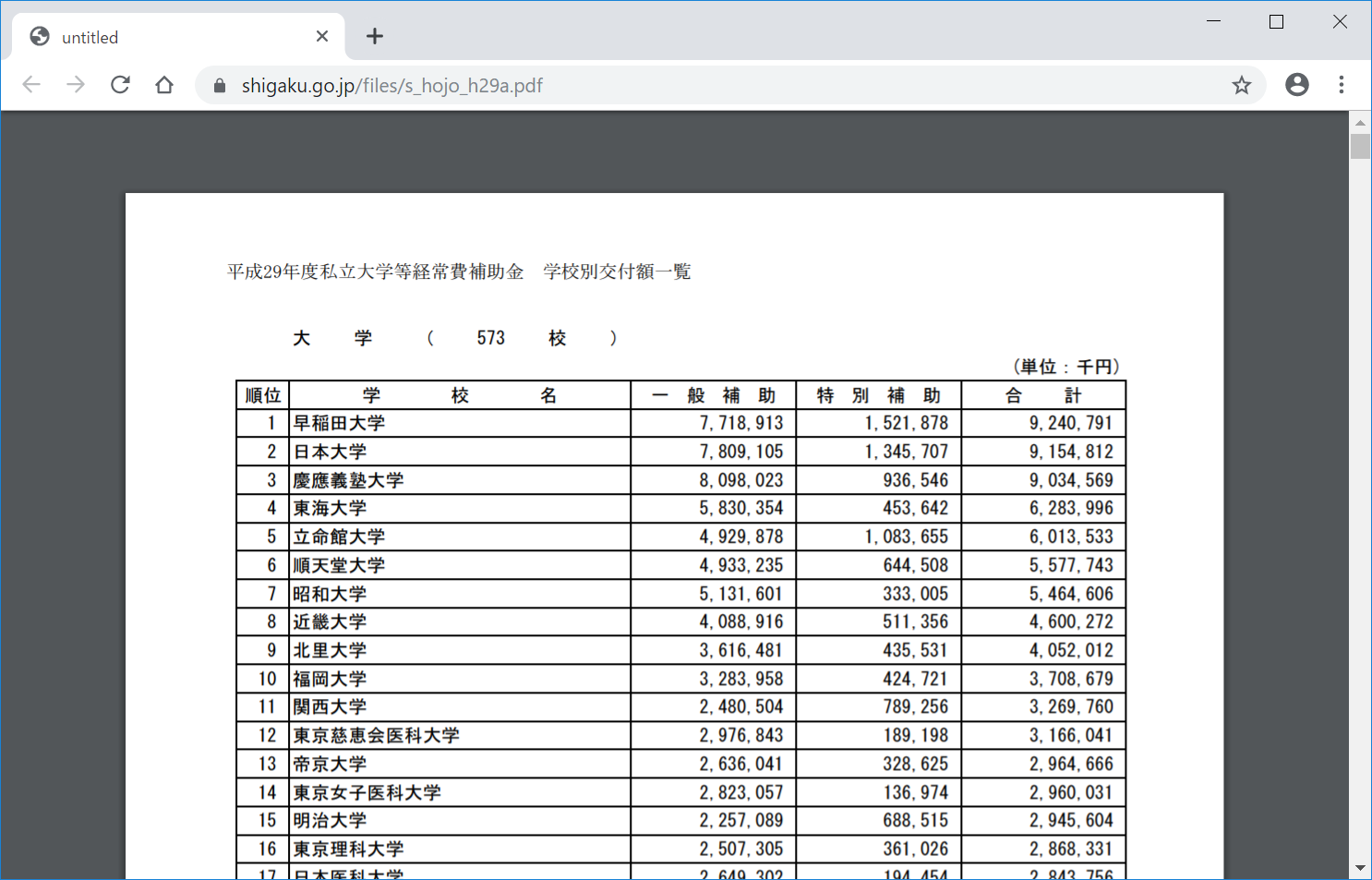Bookmark this page with star
The width and height of the screenshot is (1372, 880).
(x=1242, y=85)
